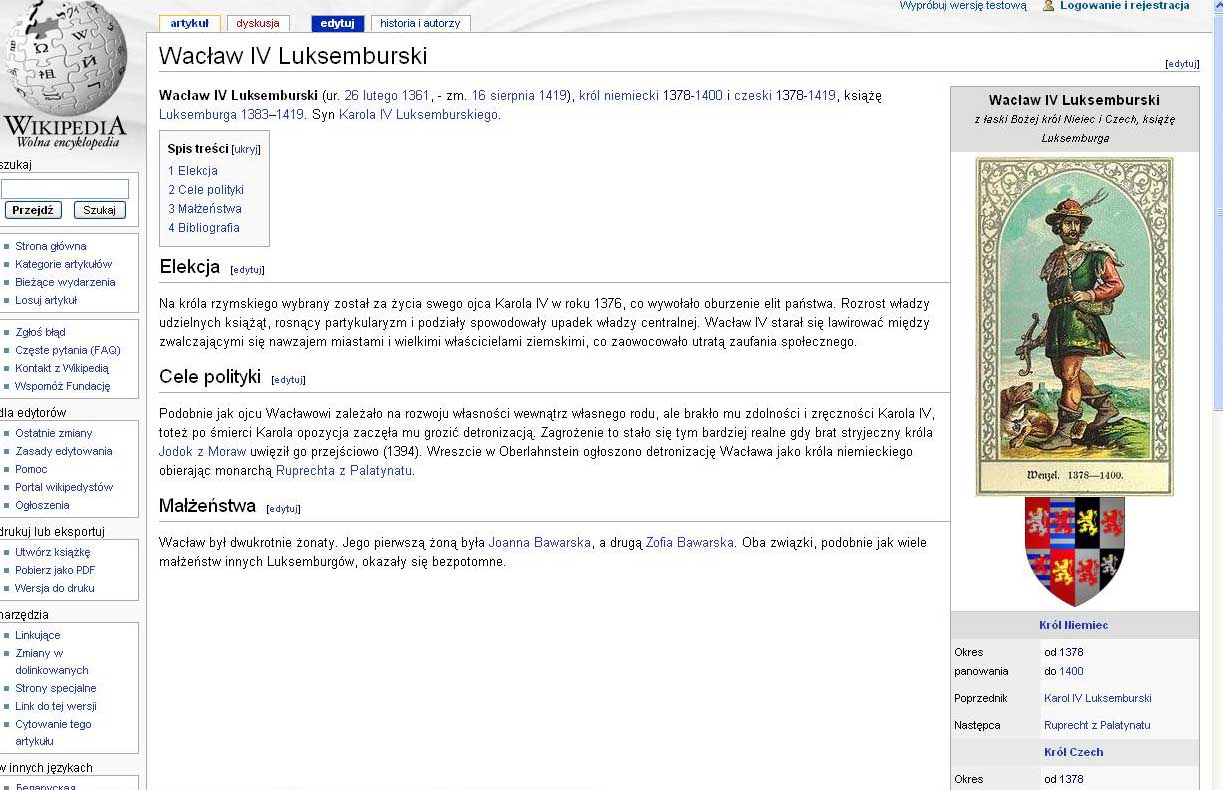1223x790 pixels.
Task: Jump to Cele polityki in the contents box
Action: point(206,190)
